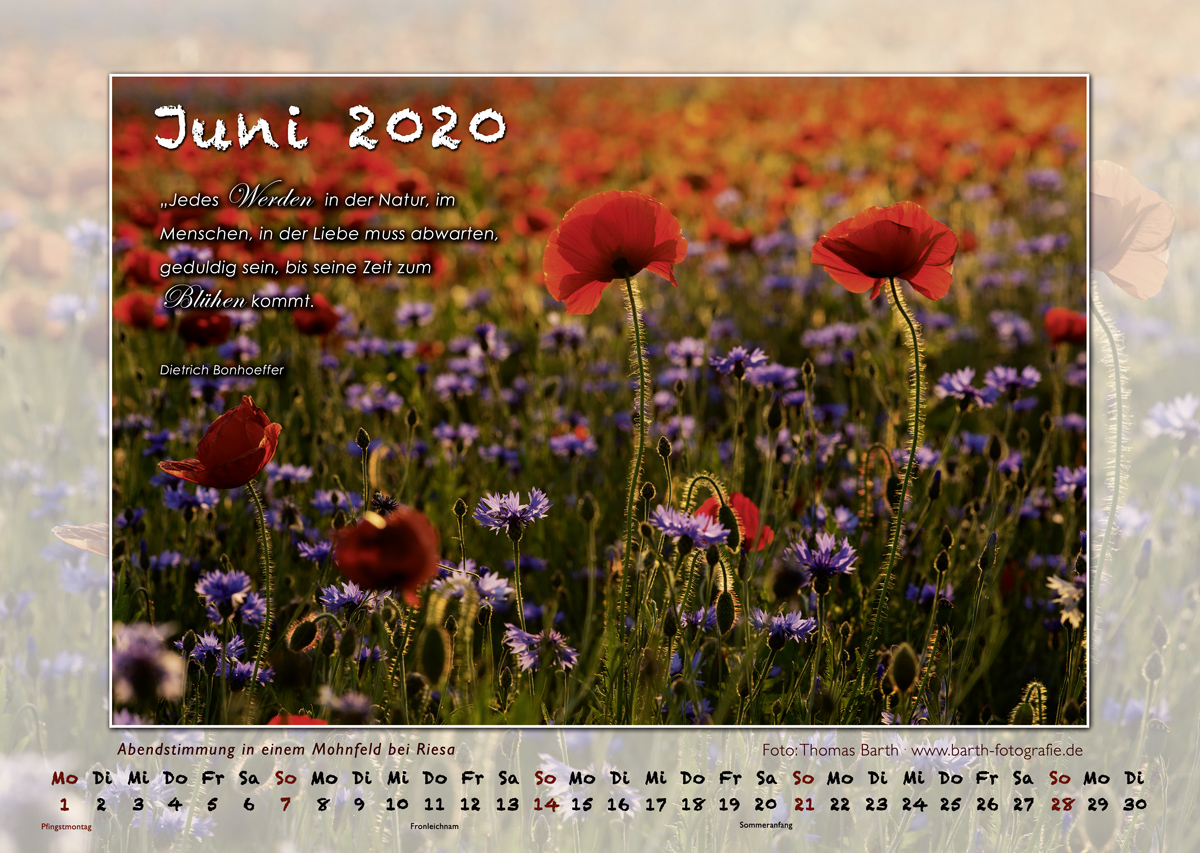Select the caption "Abendstimmung in einem Mohnfeld bei Riesa"

tap(286, 749)
